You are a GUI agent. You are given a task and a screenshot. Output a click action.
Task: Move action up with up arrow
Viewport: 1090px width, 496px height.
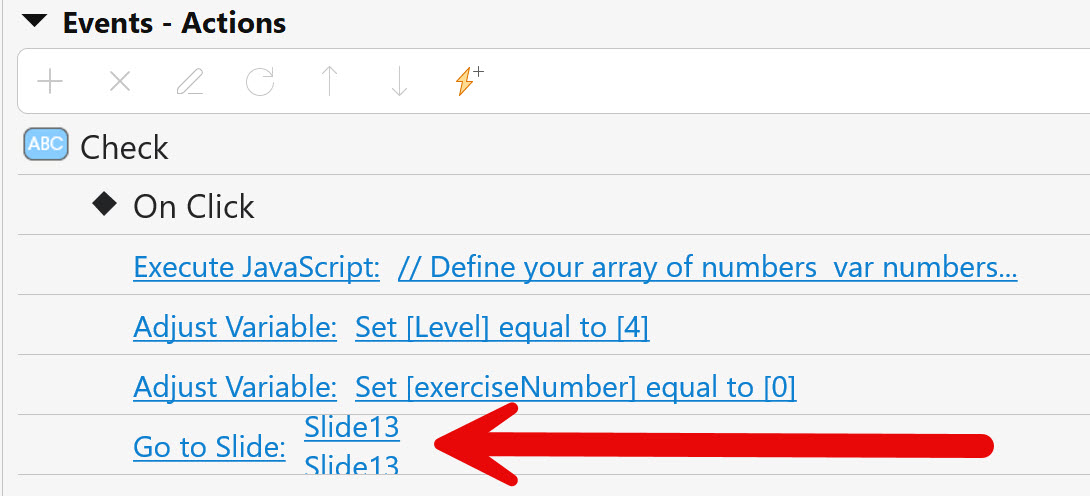[x=329, y=82]
